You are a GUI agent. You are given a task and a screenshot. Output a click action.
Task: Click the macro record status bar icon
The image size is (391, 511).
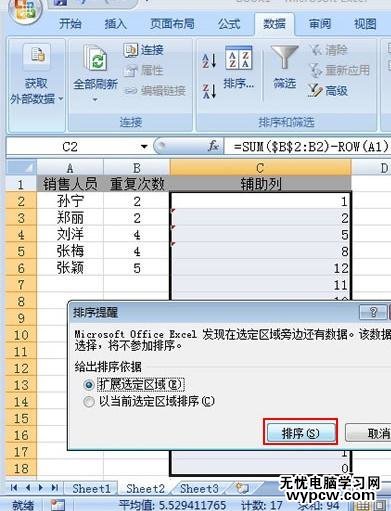[57, 505]
